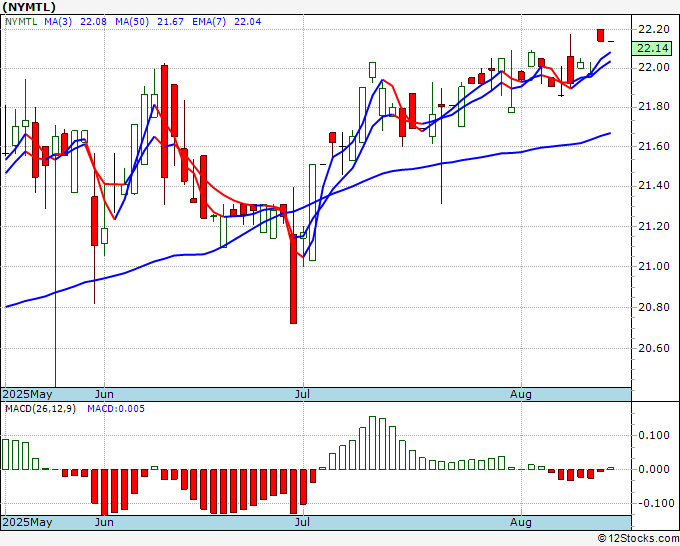The width and height of the screenshot is (680, 546).
Task: Click the 21.20 price axis label
Action: click(654, 226)
